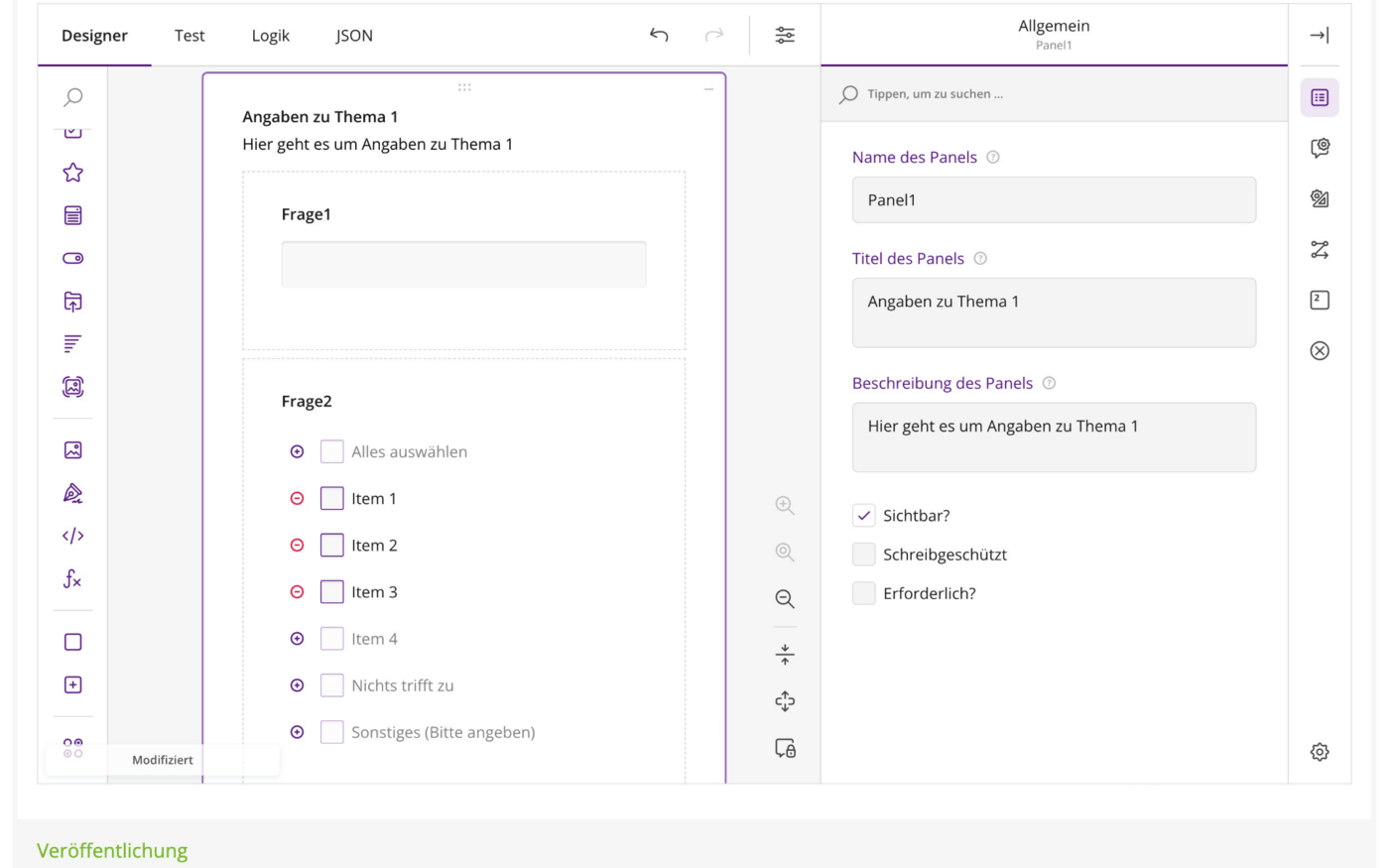1389x868 pixels.
Task: Remove Item 2 with red minus button
Action: coord(297,546)
